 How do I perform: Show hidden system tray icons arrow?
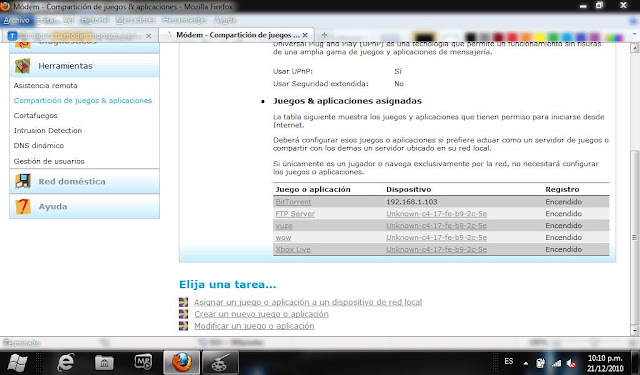[526, 363]
